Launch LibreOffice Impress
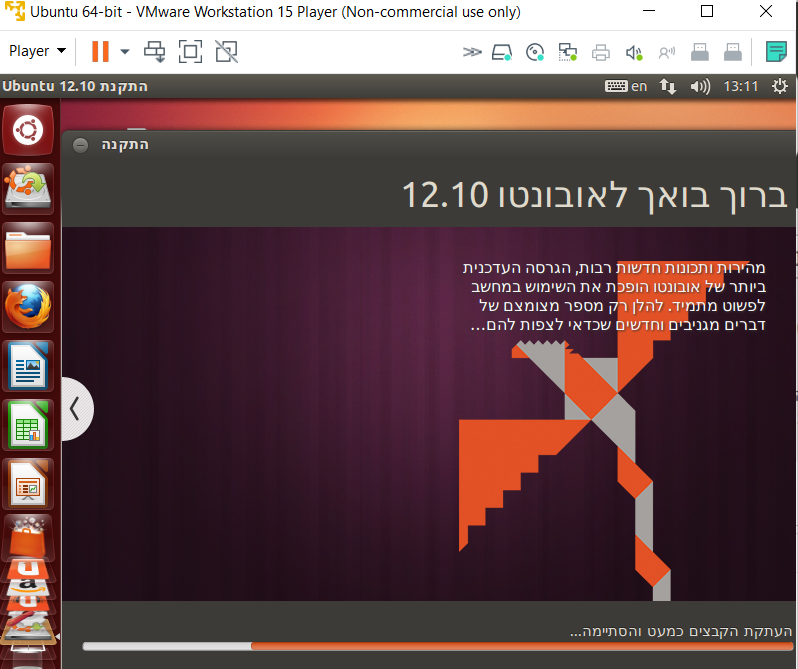Viewport: 798px width, 669px height. 28,484
